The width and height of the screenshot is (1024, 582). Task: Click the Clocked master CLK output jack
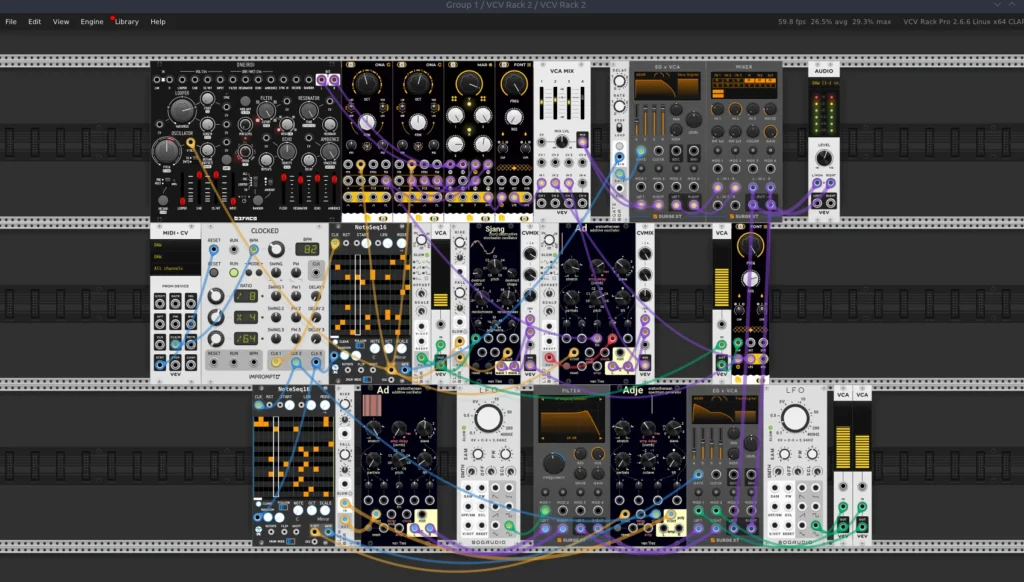pos(317,272)
